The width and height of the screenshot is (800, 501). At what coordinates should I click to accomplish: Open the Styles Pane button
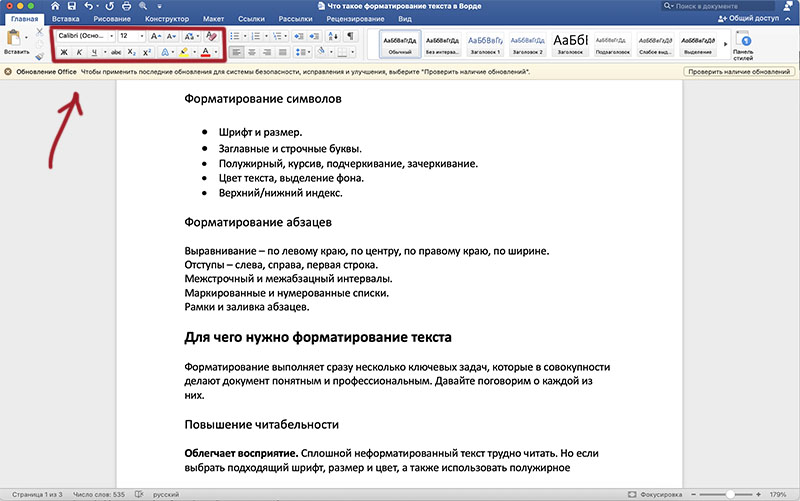(743, 45)
